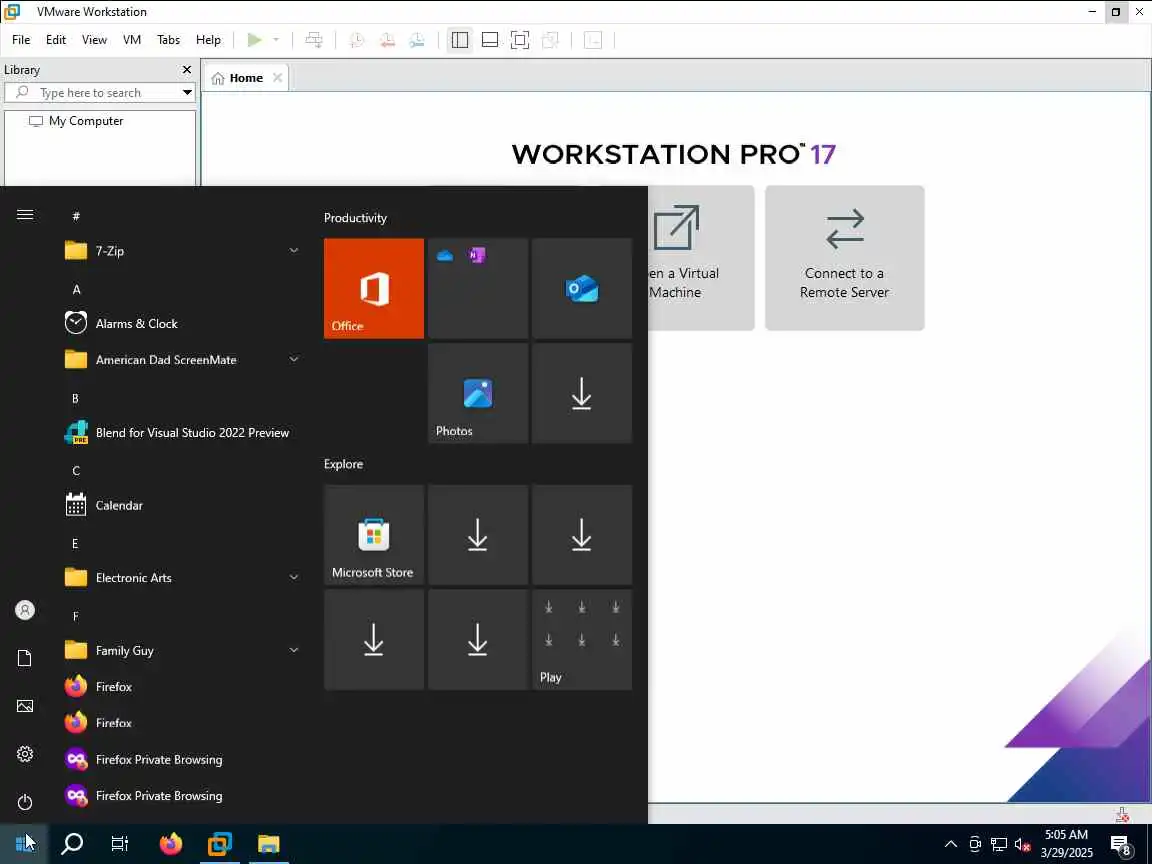This screenshot has height=864, width=1152.
Task: Toggle the Show Library sidebar icon
Action: coord(460,40)
